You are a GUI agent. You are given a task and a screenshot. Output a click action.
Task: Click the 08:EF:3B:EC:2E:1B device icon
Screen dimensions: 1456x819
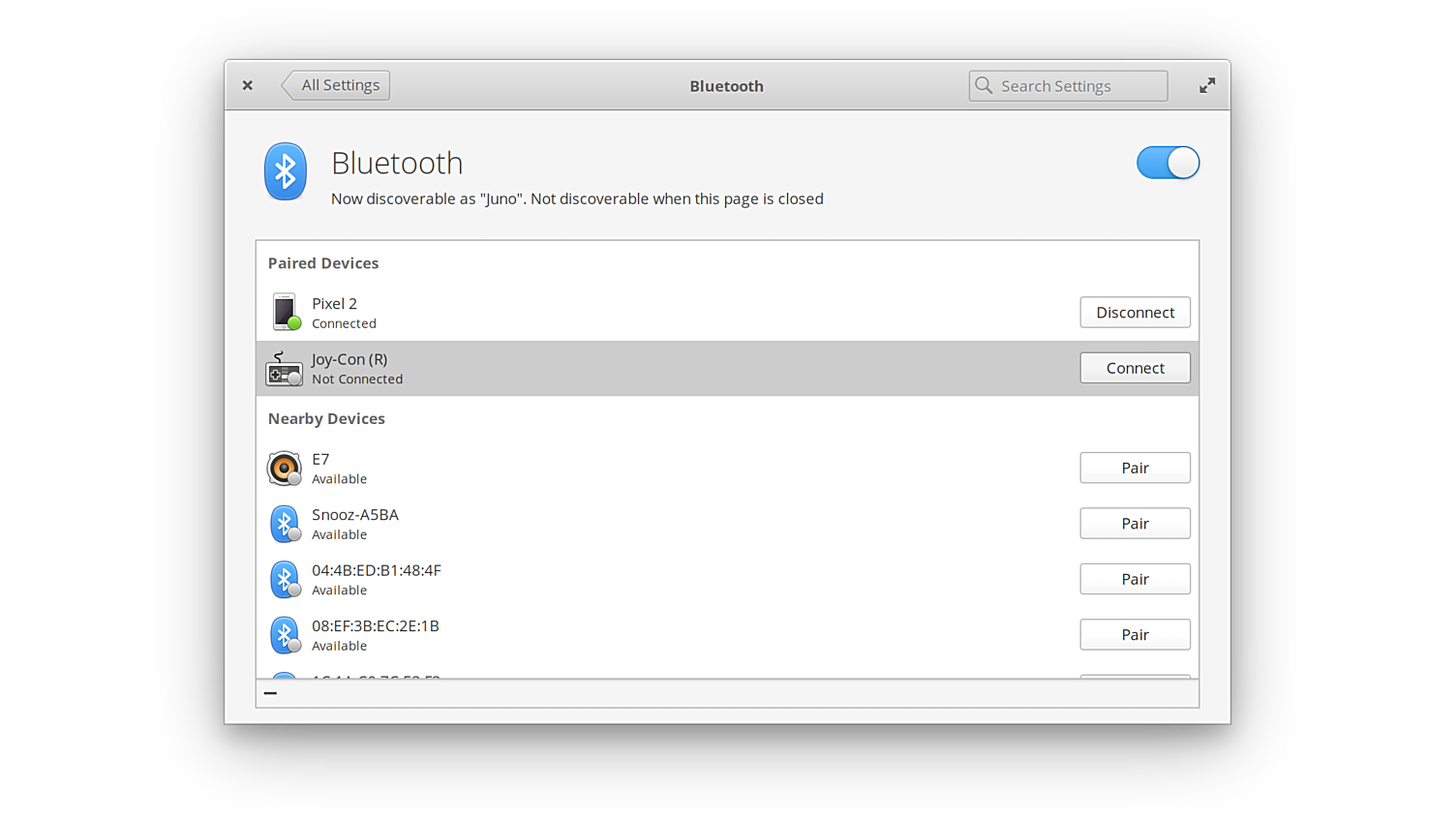284,635
